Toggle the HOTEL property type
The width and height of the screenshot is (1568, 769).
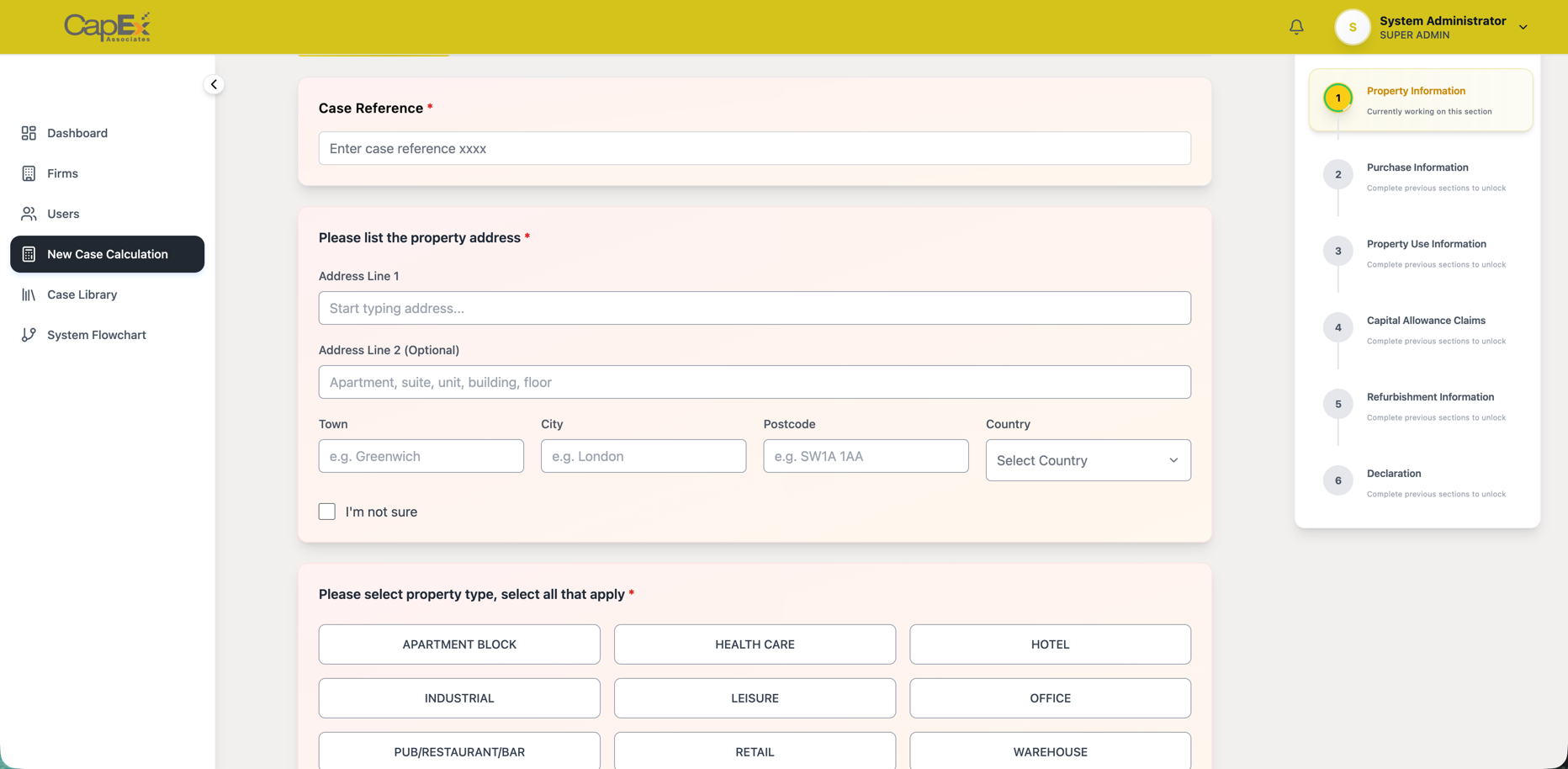1050,644
